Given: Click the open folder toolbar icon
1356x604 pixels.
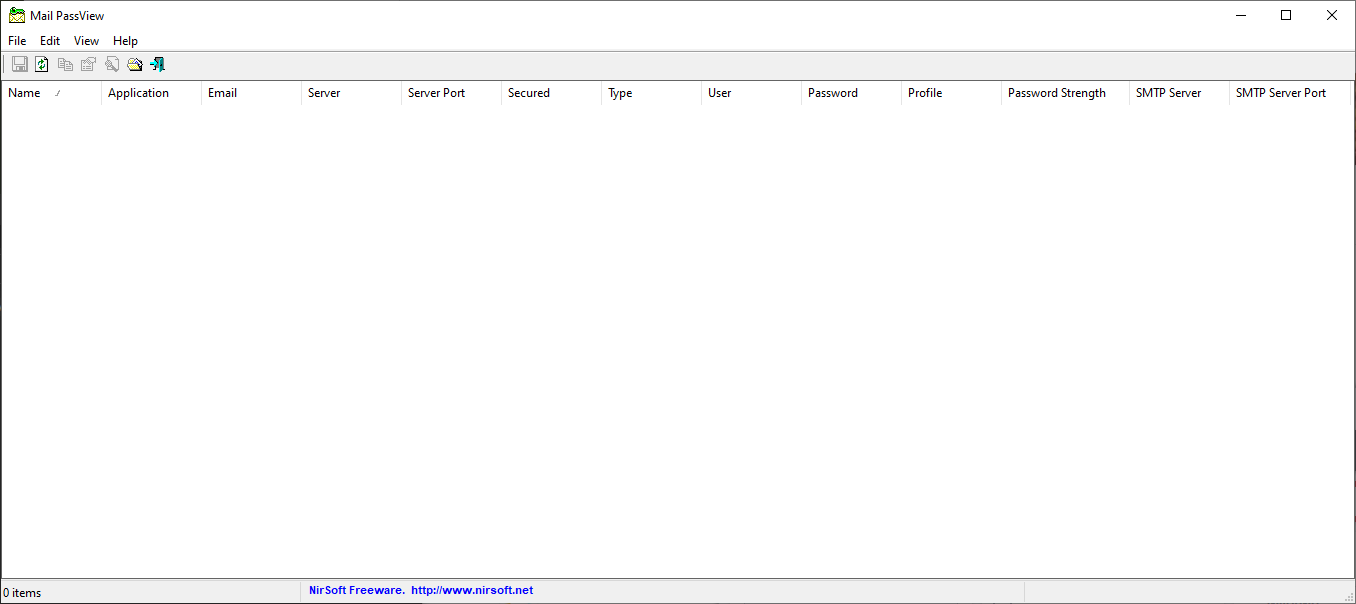Looking at the screenshot, I should (x=134, y=65).
